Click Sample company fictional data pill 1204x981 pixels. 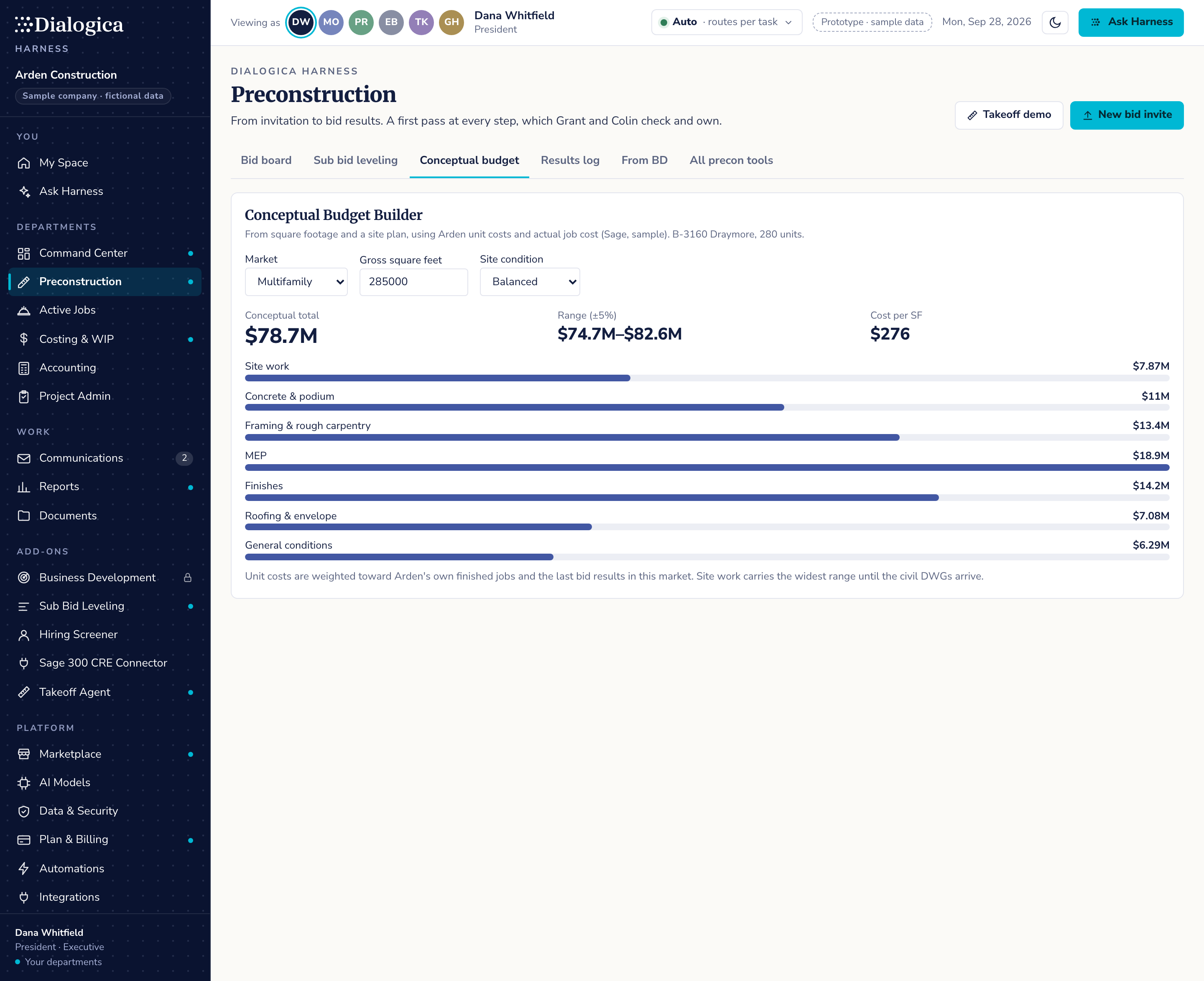click(x=93, y=96)
